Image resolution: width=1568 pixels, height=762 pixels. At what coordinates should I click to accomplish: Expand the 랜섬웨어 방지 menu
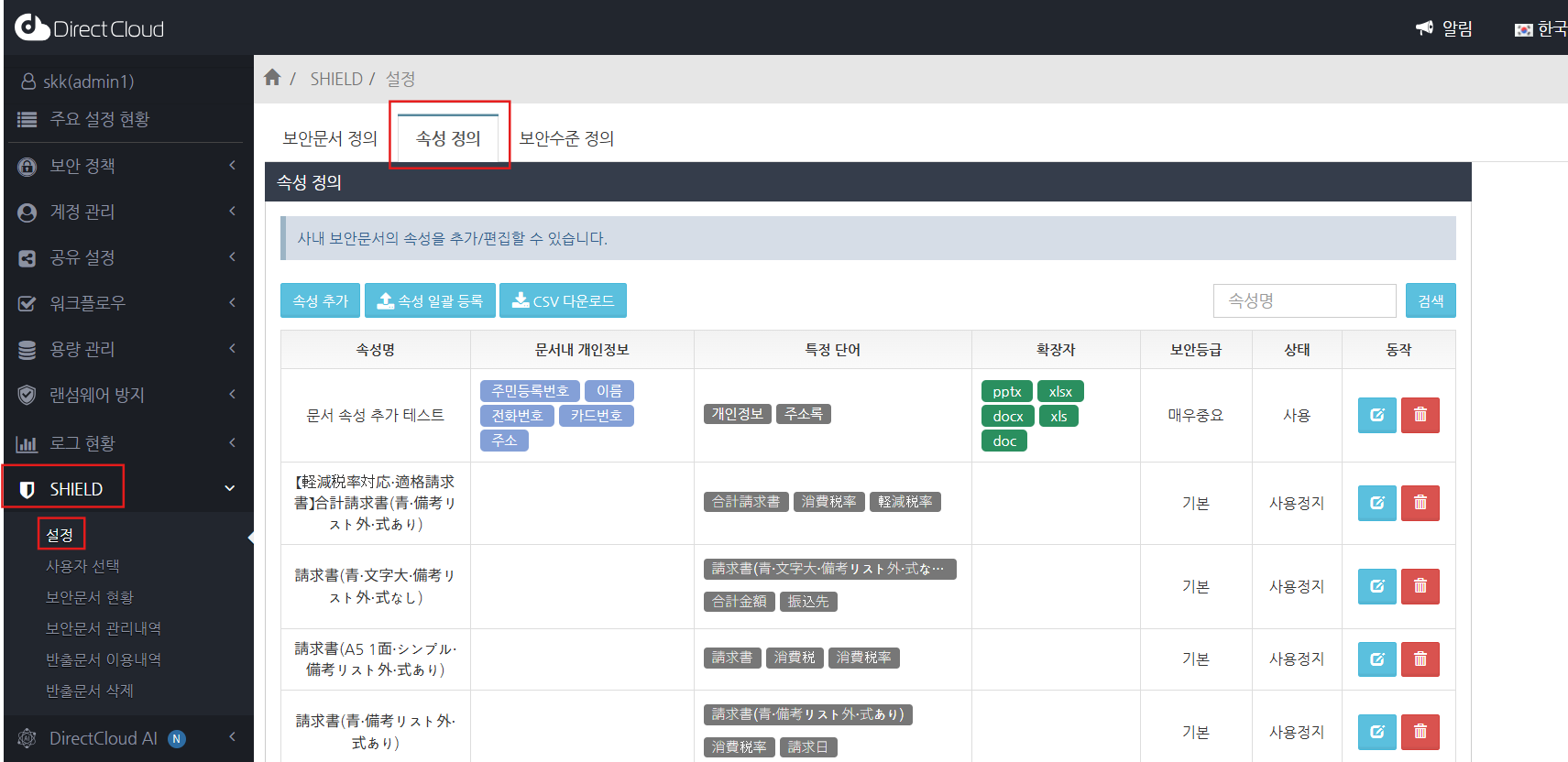126,395
